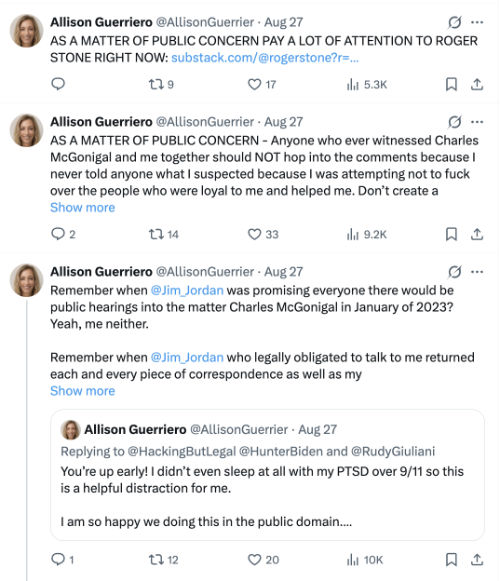The height and width of the screenshot is (581, 500).
Task: Expand Show more on Charles McGonigal tweet
Action: click(x=83, y=208)
